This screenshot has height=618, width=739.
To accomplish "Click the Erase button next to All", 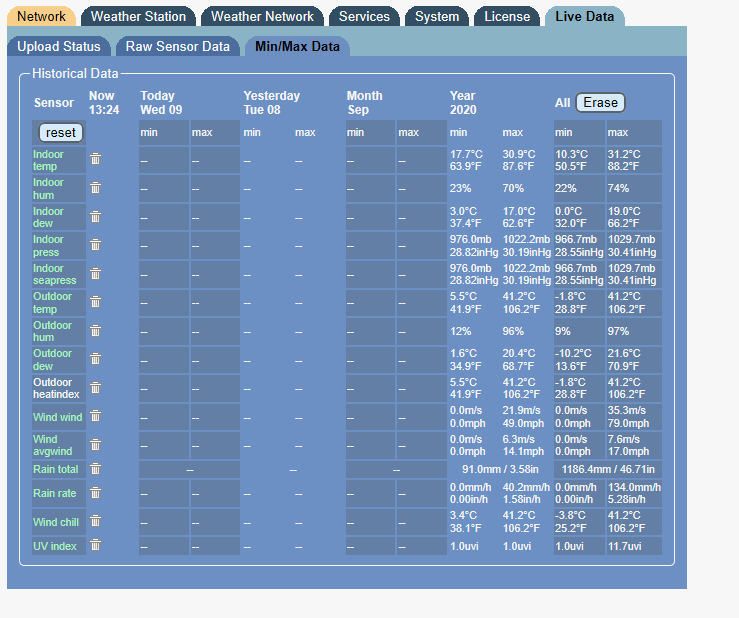I will (x=600, y=102).
